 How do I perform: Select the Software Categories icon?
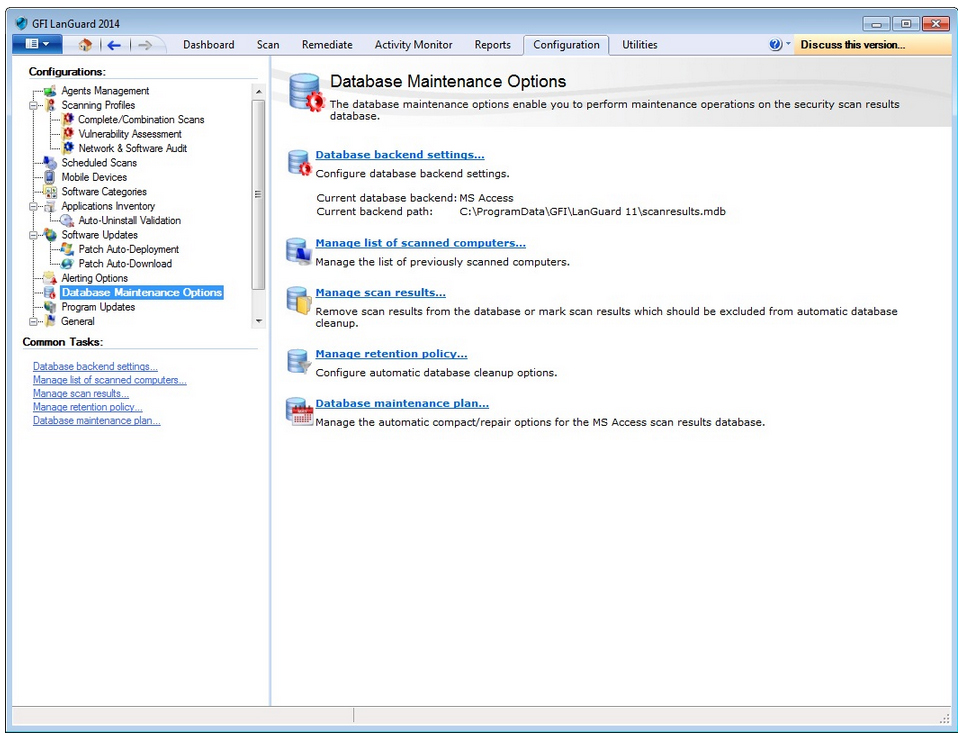pos(50,191)
